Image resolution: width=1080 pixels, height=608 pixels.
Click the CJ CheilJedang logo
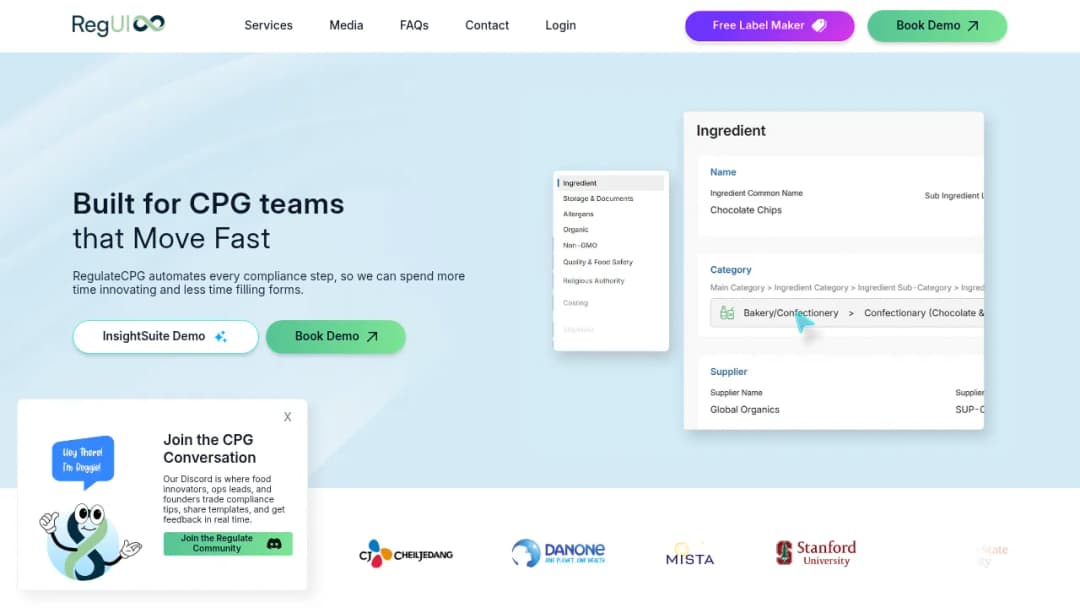[406, 554]
